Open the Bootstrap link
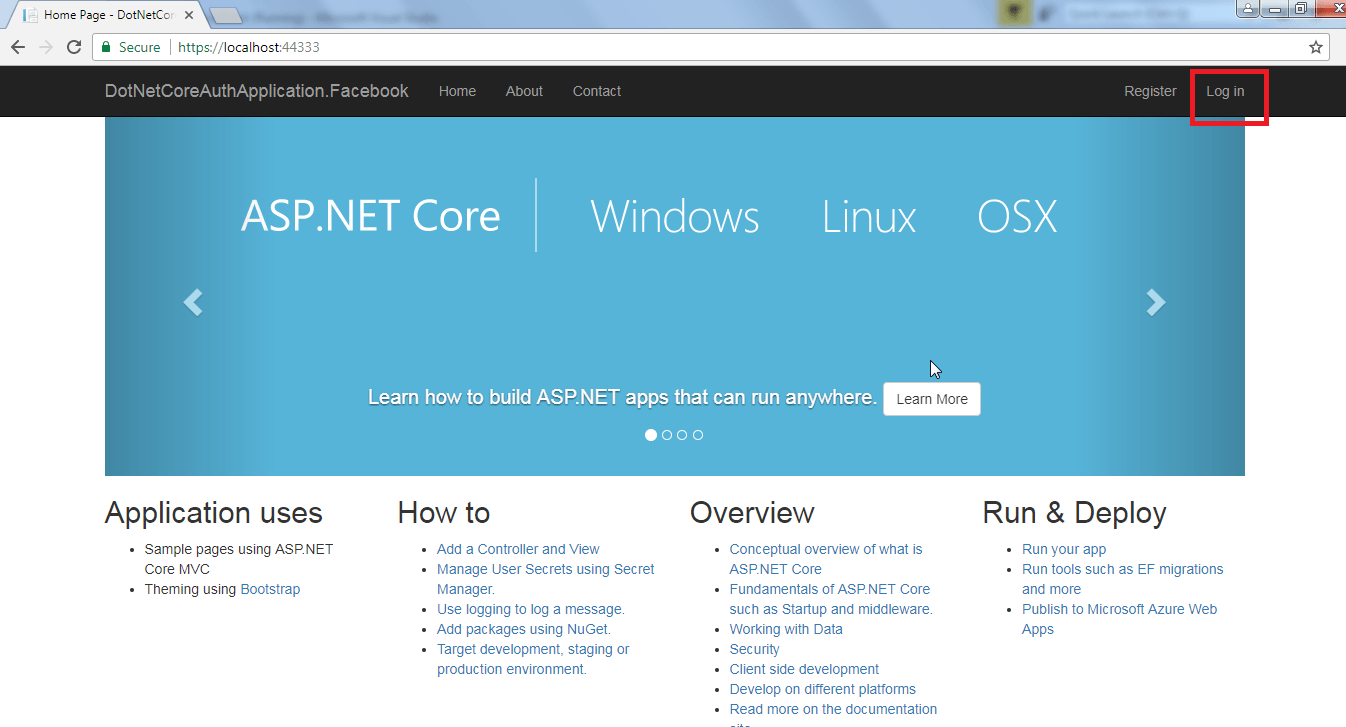 (270, 589)
